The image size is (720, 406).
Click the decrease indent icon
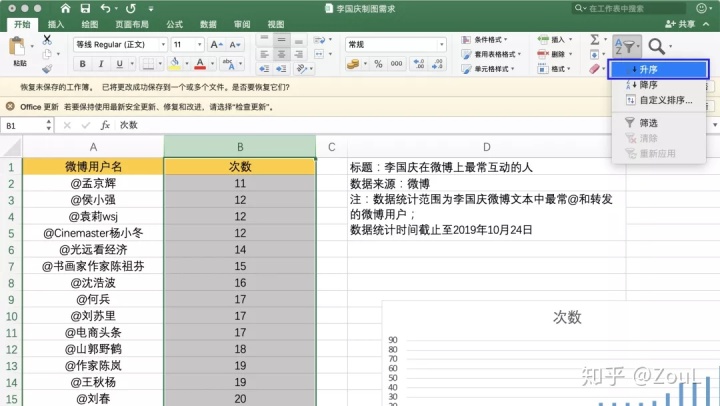click(x=264, y=69)
